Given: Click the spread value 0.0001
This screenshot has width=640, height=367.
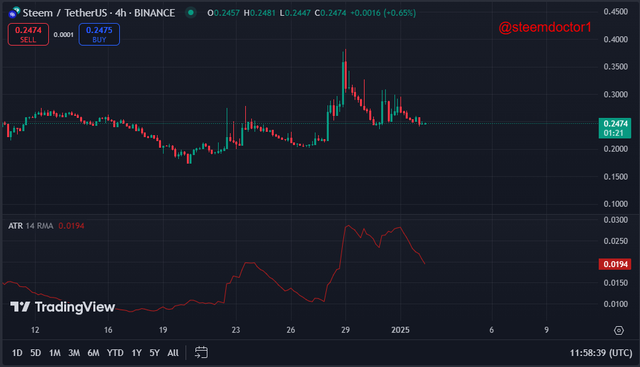Looking at the screenshot, I should click(64, 35).
